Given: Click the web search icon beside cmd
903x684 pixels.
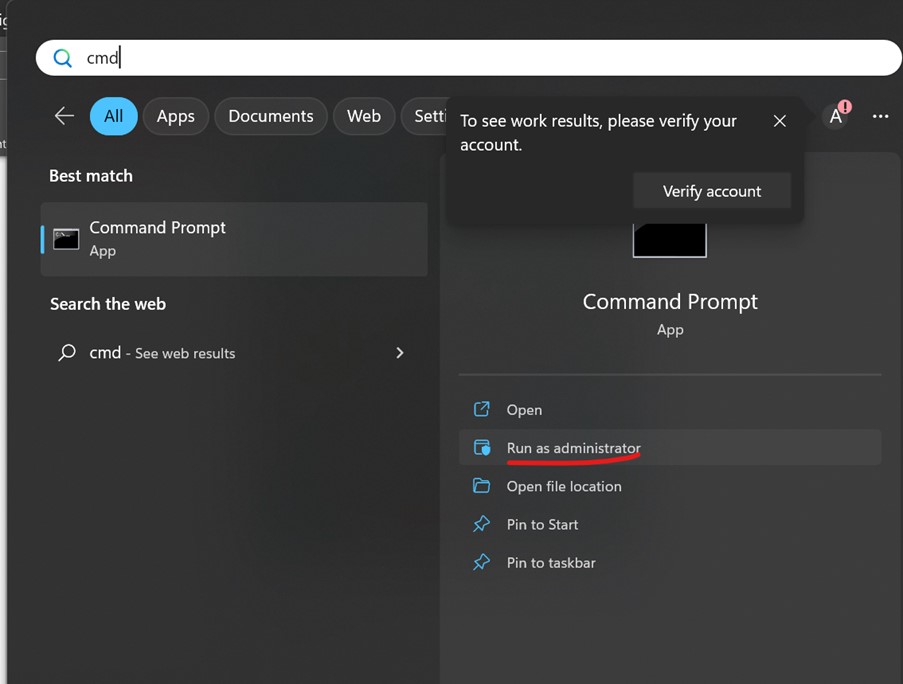Looking at the screenshot, I should point(67,353).
